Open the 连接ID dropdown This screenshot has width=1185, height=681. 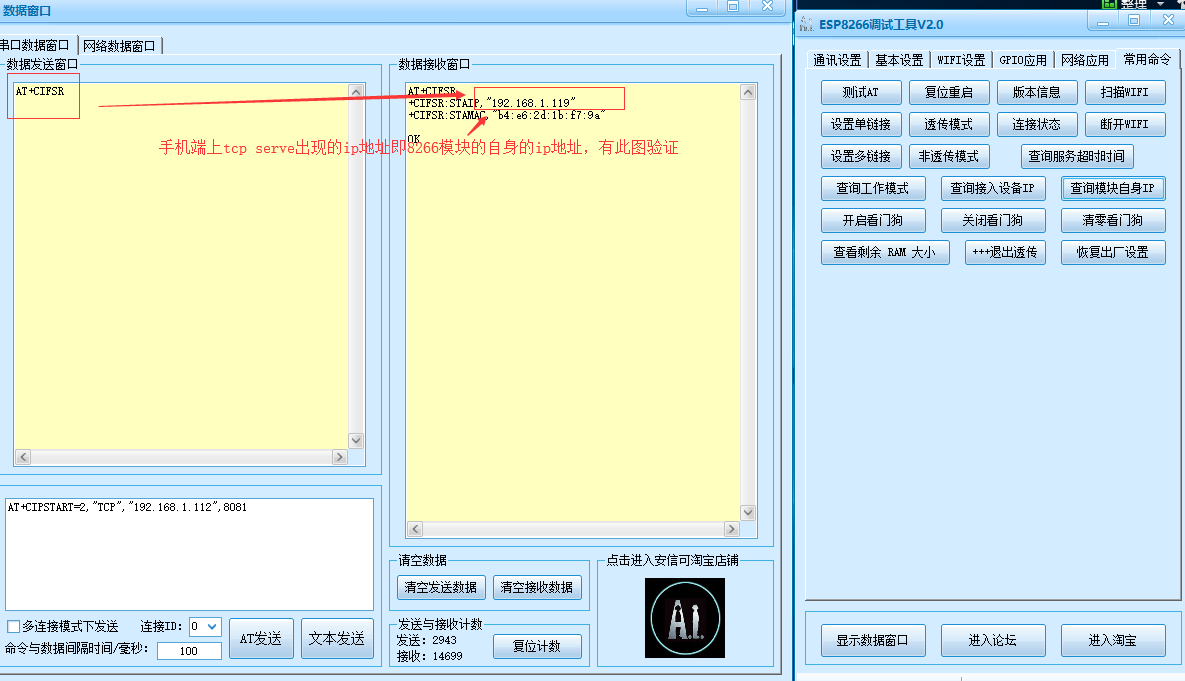[205, 626]
